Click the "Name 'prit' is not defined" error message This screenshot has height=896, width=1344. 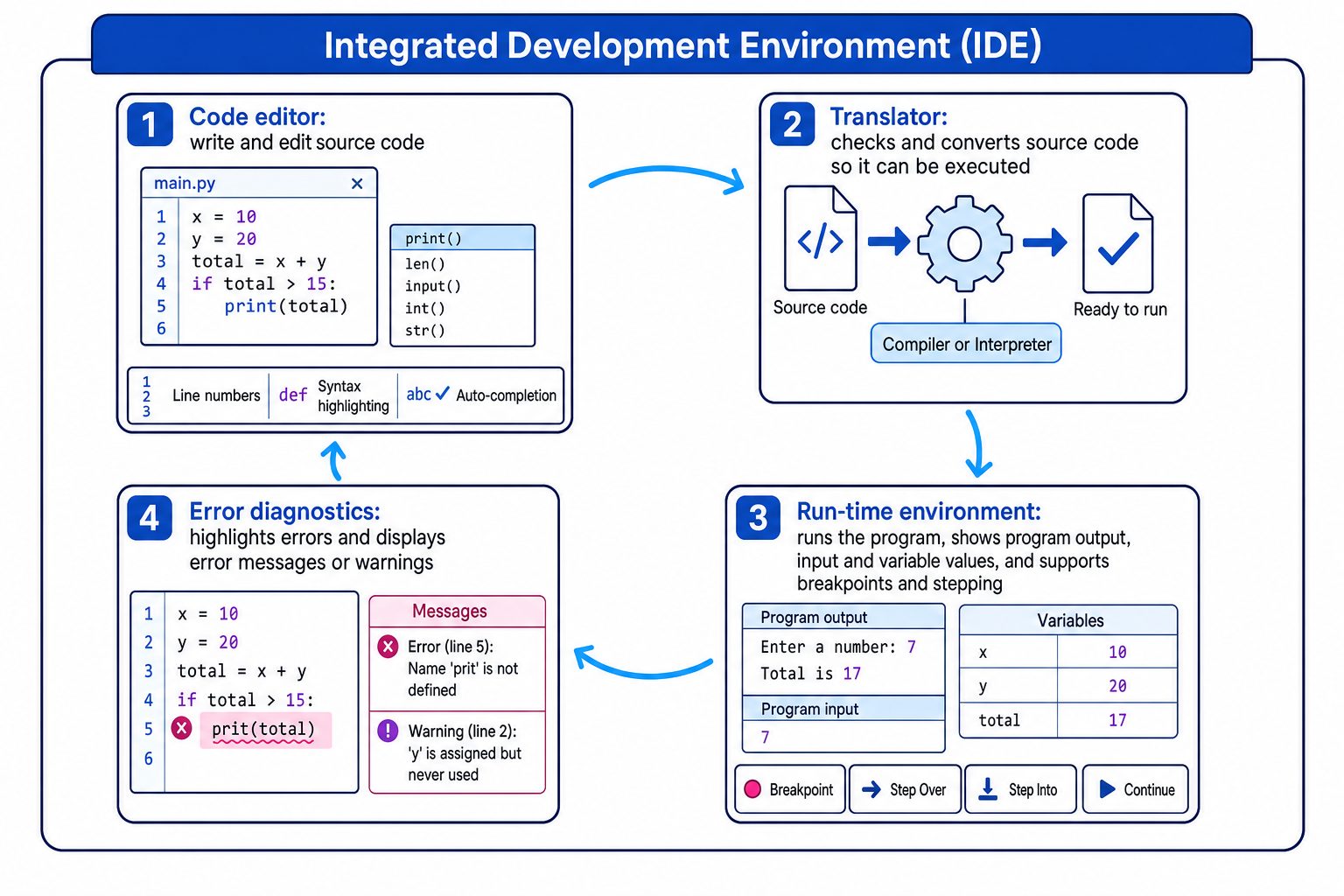(463, 679)
